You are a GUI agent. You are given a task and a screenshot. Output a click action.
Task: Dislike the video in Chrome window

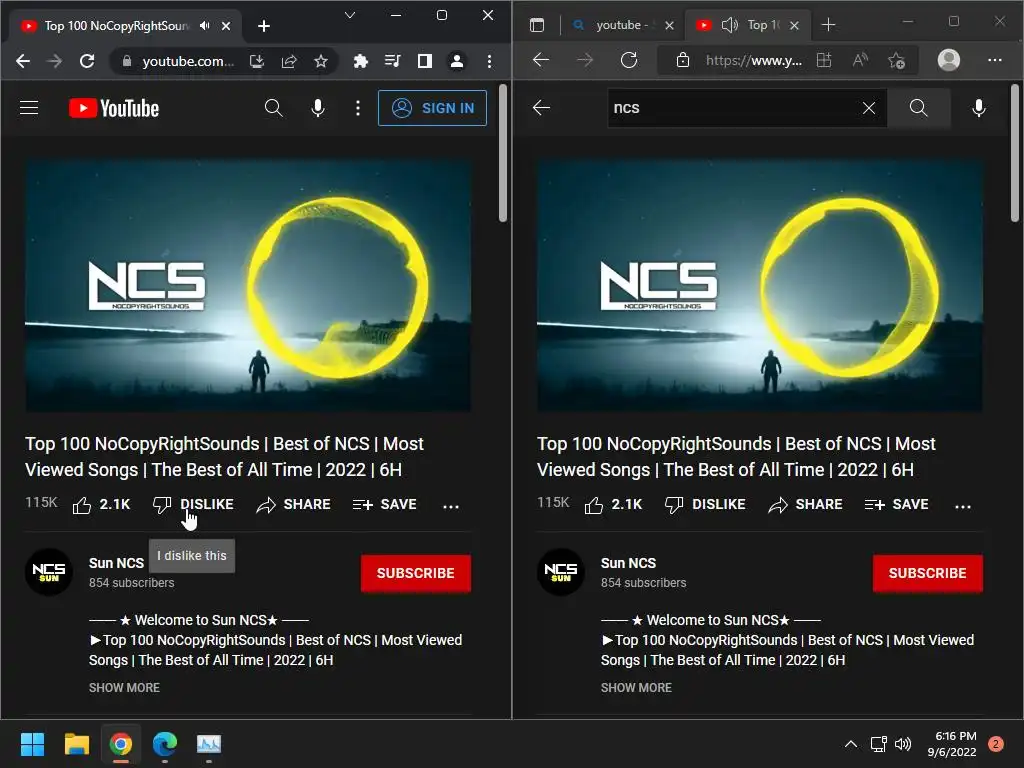193,505
